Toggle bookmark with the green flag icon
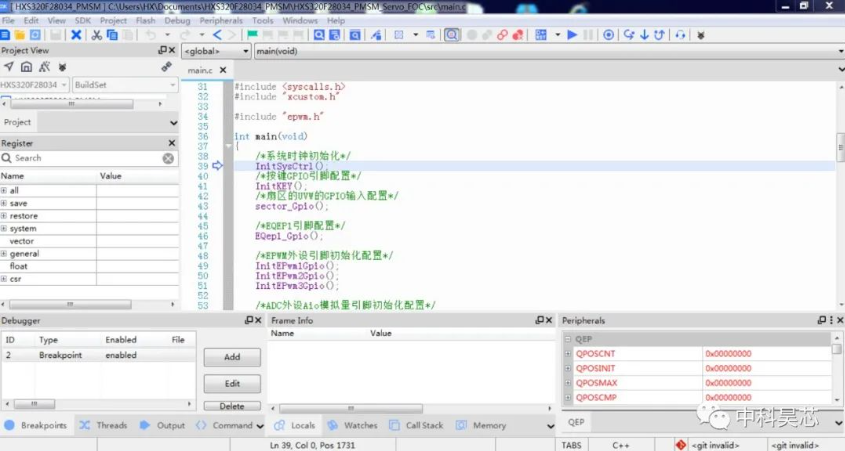The width and height of the screenshot is (845, 451). tap(252, 35)
